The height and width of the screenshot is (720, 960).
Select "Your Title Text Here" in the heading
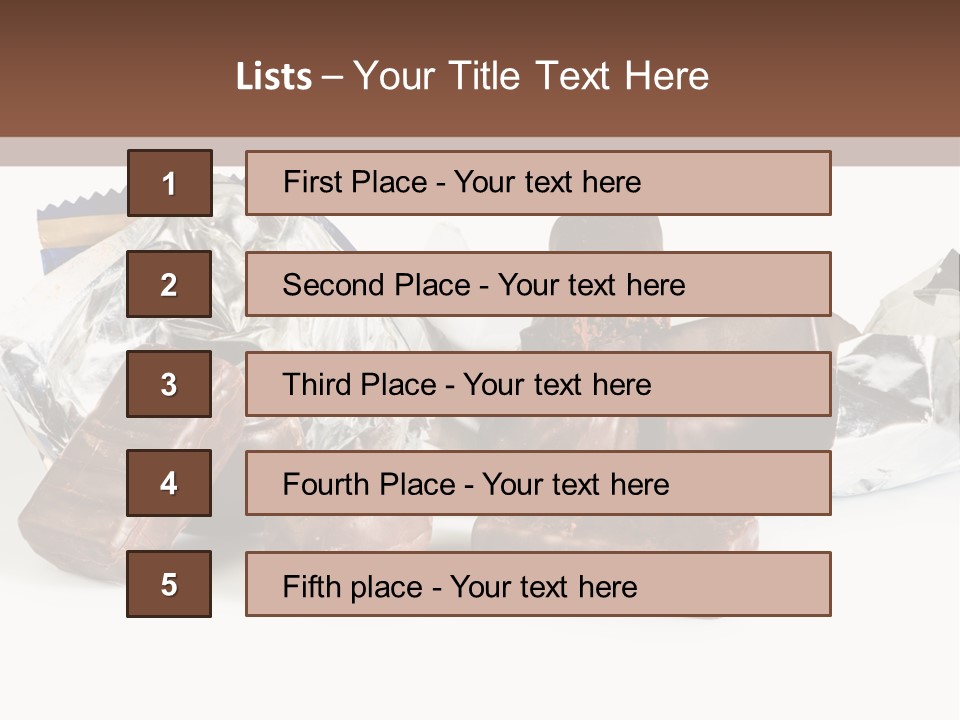coord(531,77)
